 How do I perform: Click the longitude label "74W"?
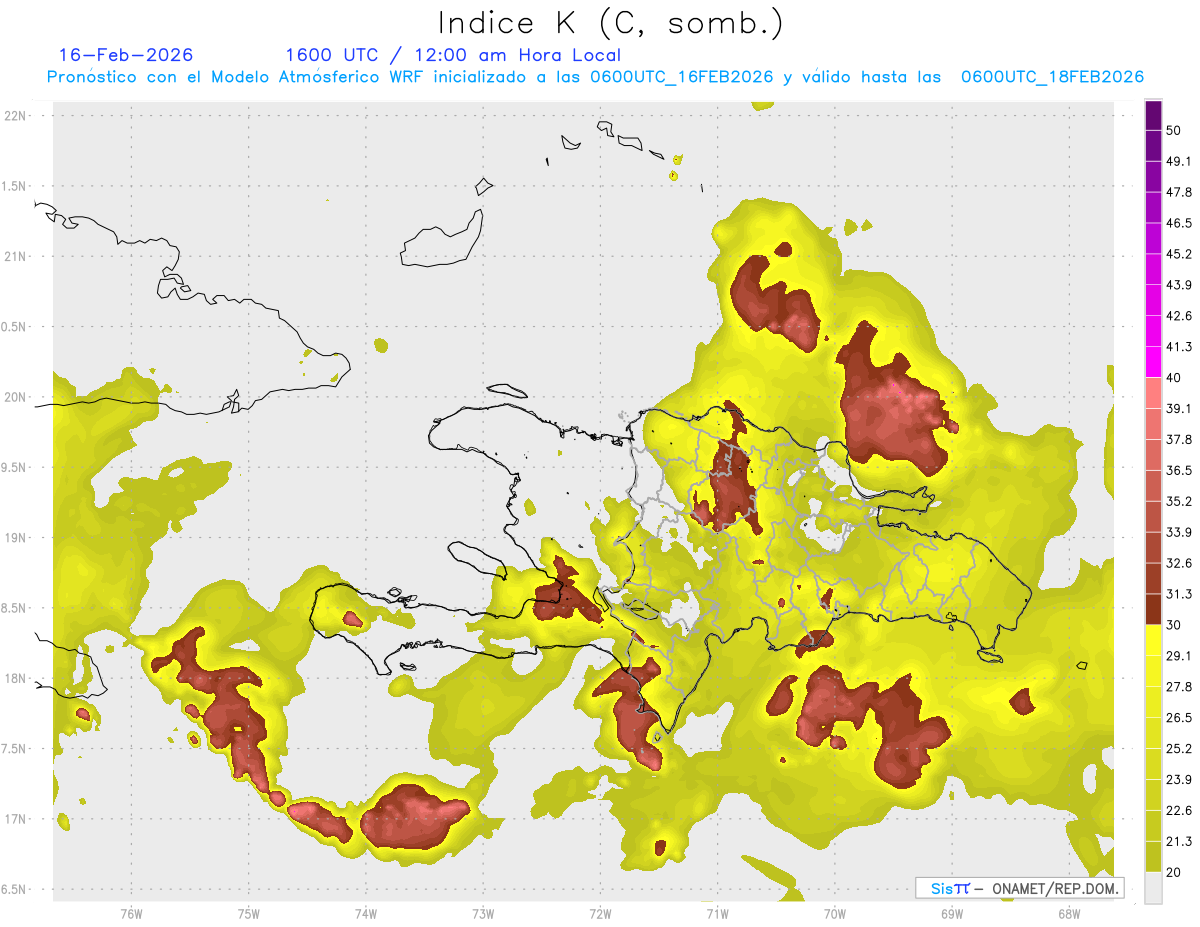coord(366,913)
